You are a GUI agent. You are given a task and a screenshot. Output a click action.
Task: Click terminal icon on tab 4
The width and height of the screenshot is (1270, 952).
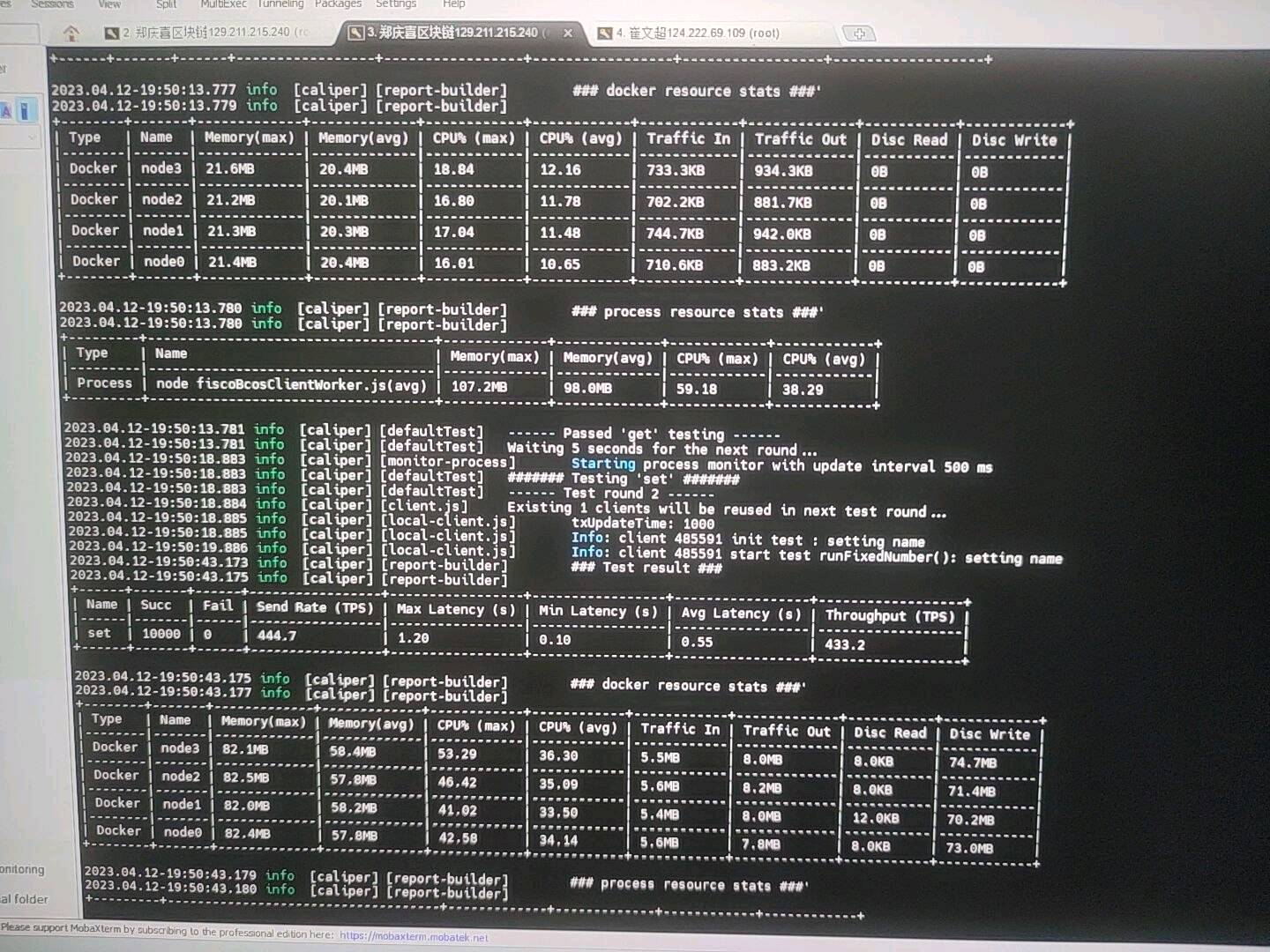click(x=604, y=33)
